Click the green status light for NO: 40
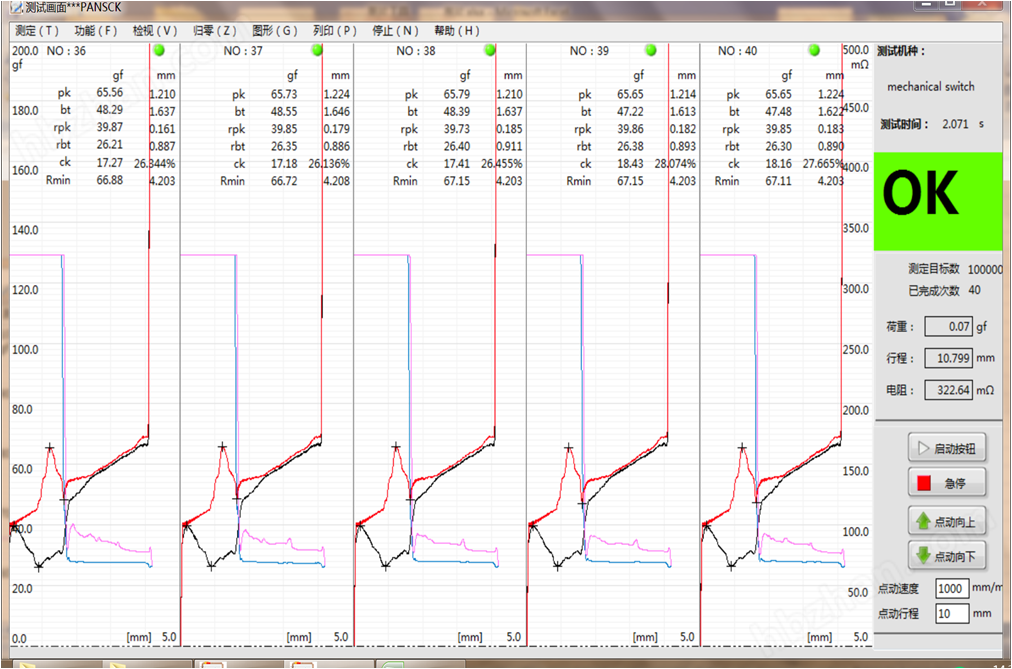 pyautogui.click(x=814, y=50)
